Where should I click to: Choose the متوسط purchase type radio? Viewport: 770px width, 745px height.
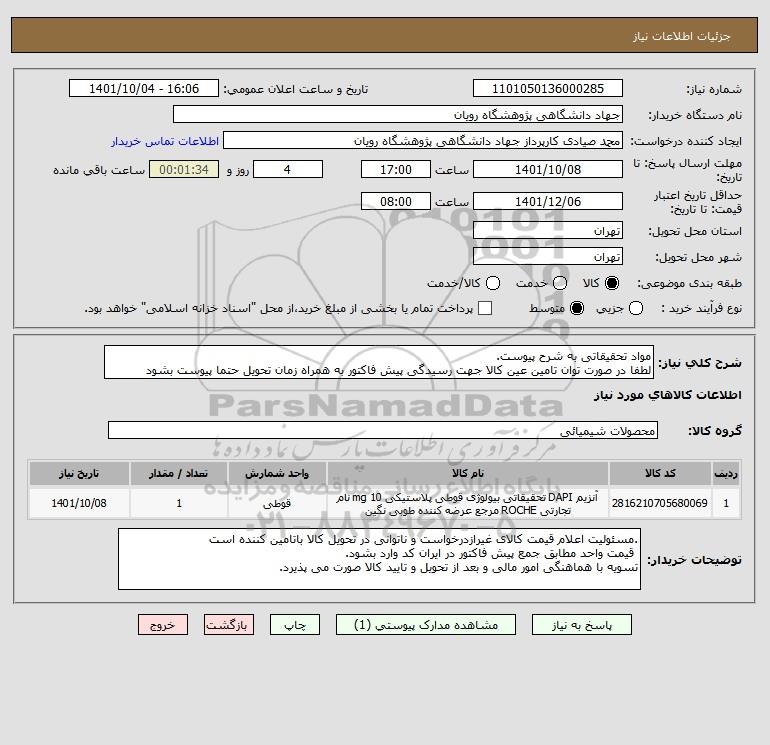pyautogui.click(x=577, y=308)
